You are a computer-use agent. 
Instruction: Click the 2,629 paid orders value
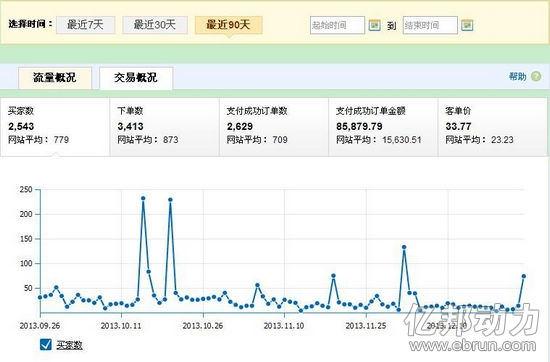[240, 126]
